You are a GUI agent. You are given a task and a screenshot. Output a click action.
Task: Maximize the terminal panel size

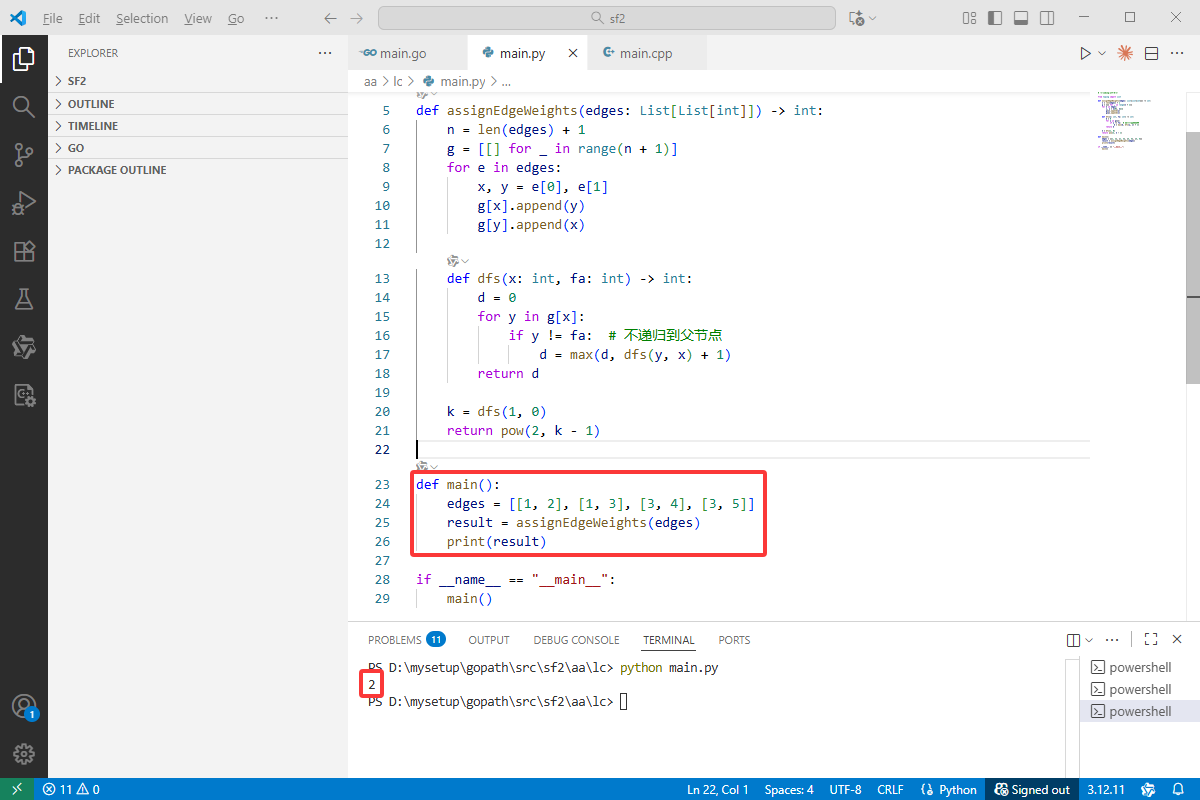pos(1151,640)
